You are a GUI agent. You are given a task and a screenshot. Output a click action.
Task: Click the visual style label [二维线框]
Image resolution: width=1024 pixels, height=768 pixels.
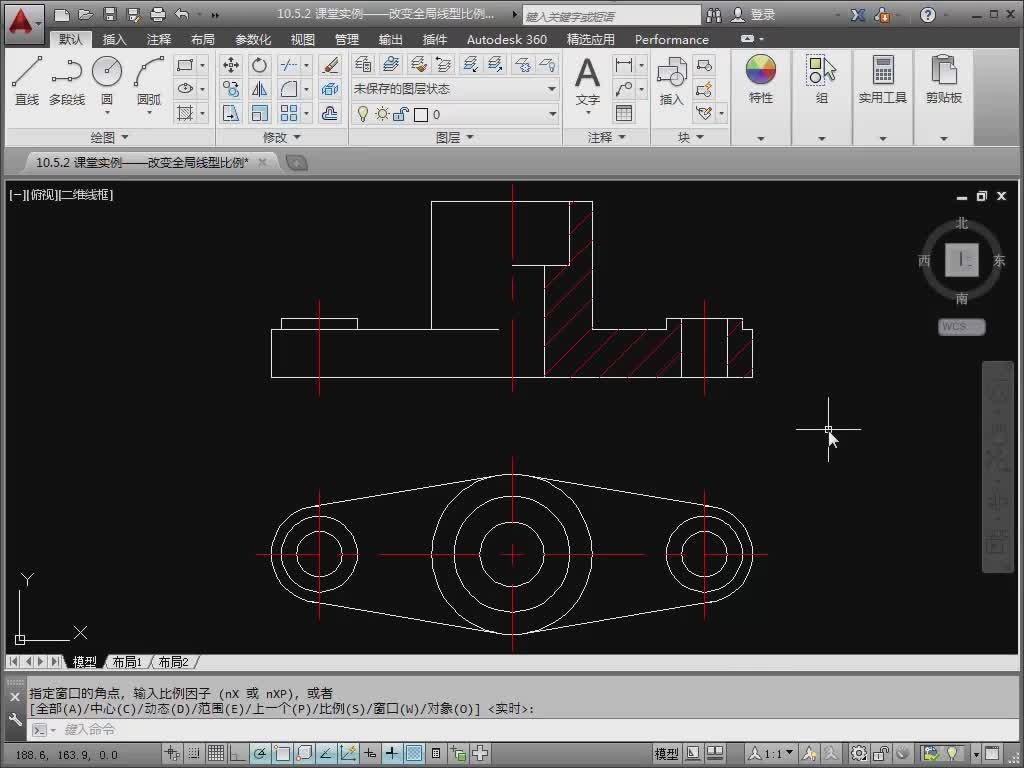point(86,194)
